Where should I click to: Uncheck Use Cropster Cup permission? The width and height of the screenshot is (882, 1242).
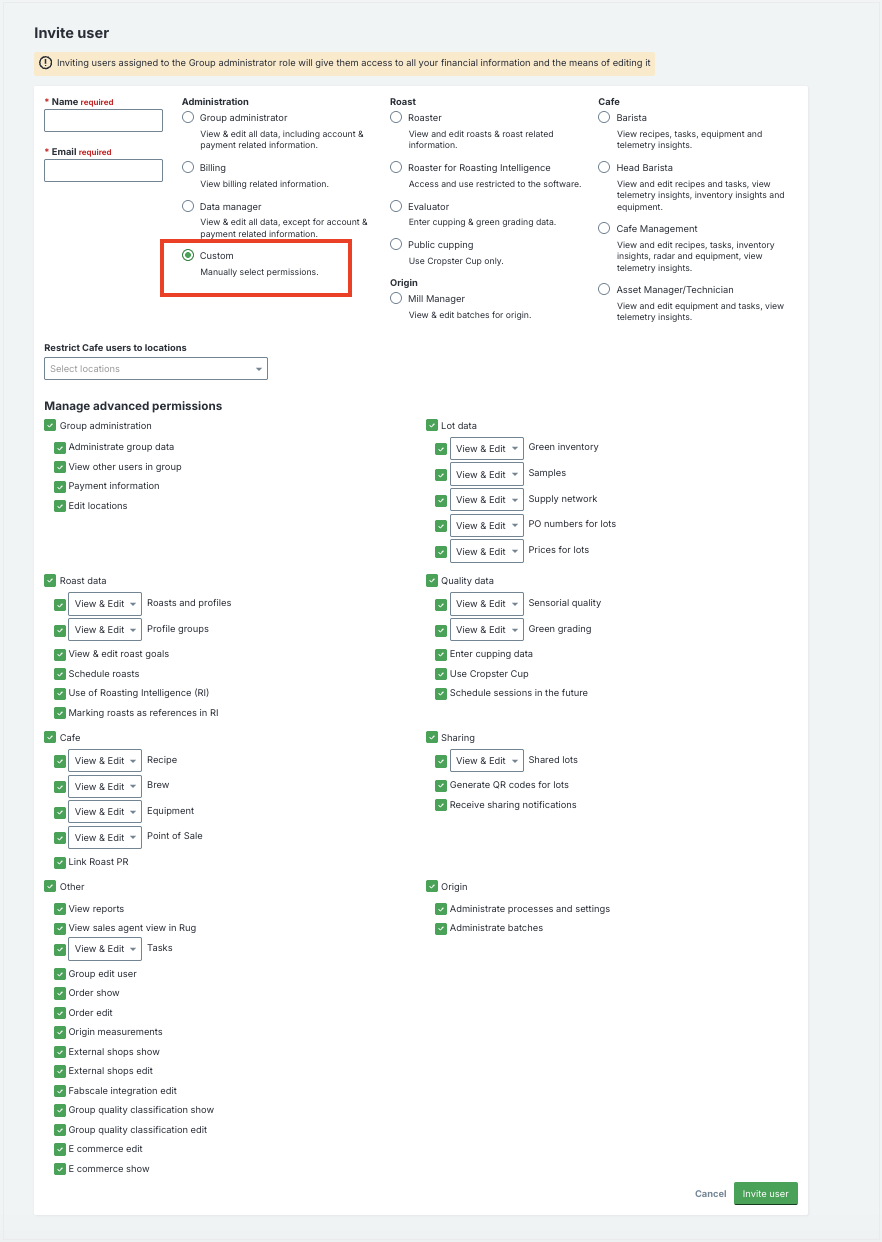tap(441, 674)
